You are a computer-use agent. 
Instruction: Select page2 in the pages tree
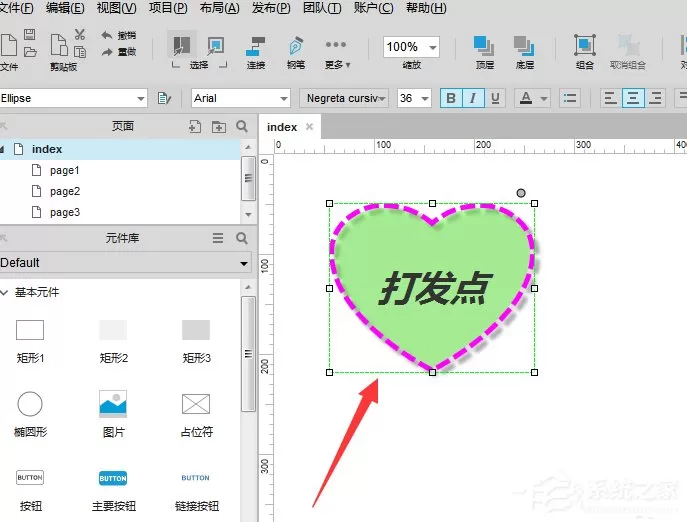(x=65, y=191)
